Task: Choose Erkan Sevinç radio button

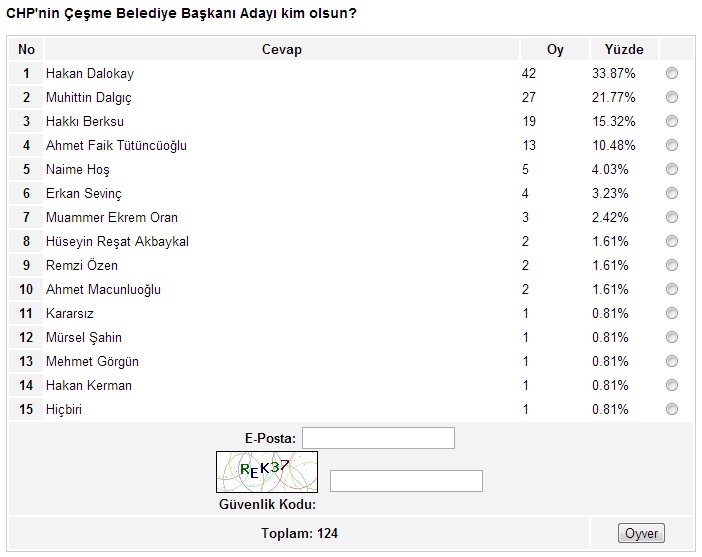Action: pos(671,194)
